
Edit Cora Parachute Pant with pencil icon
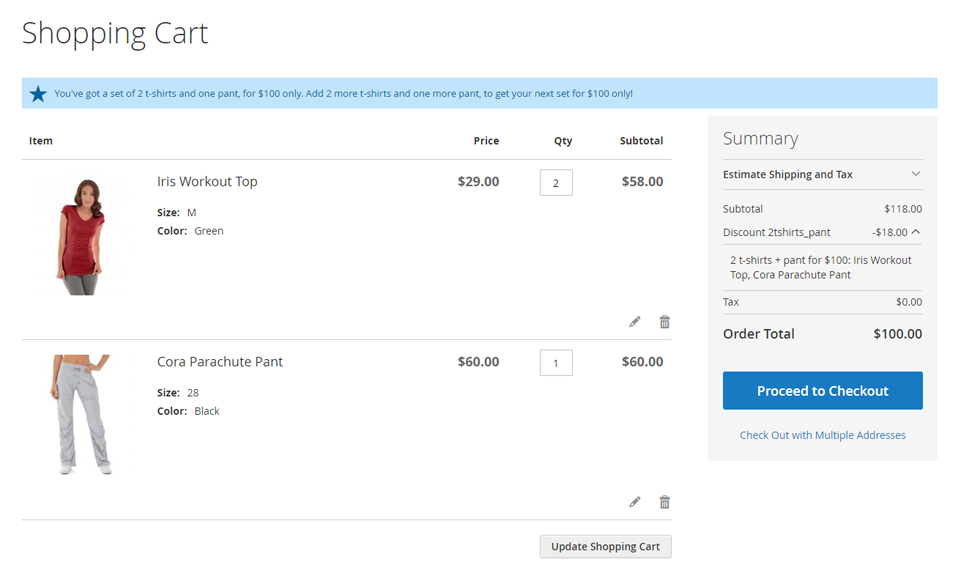[x=635, y=502]
